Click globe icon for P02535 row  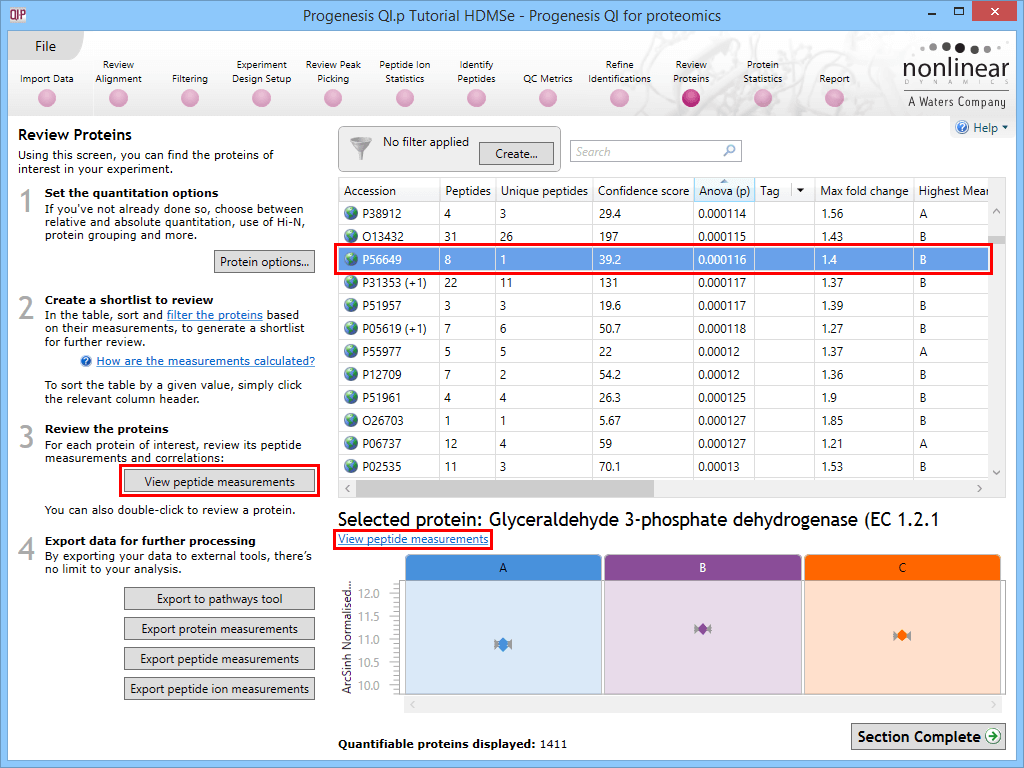351,466
